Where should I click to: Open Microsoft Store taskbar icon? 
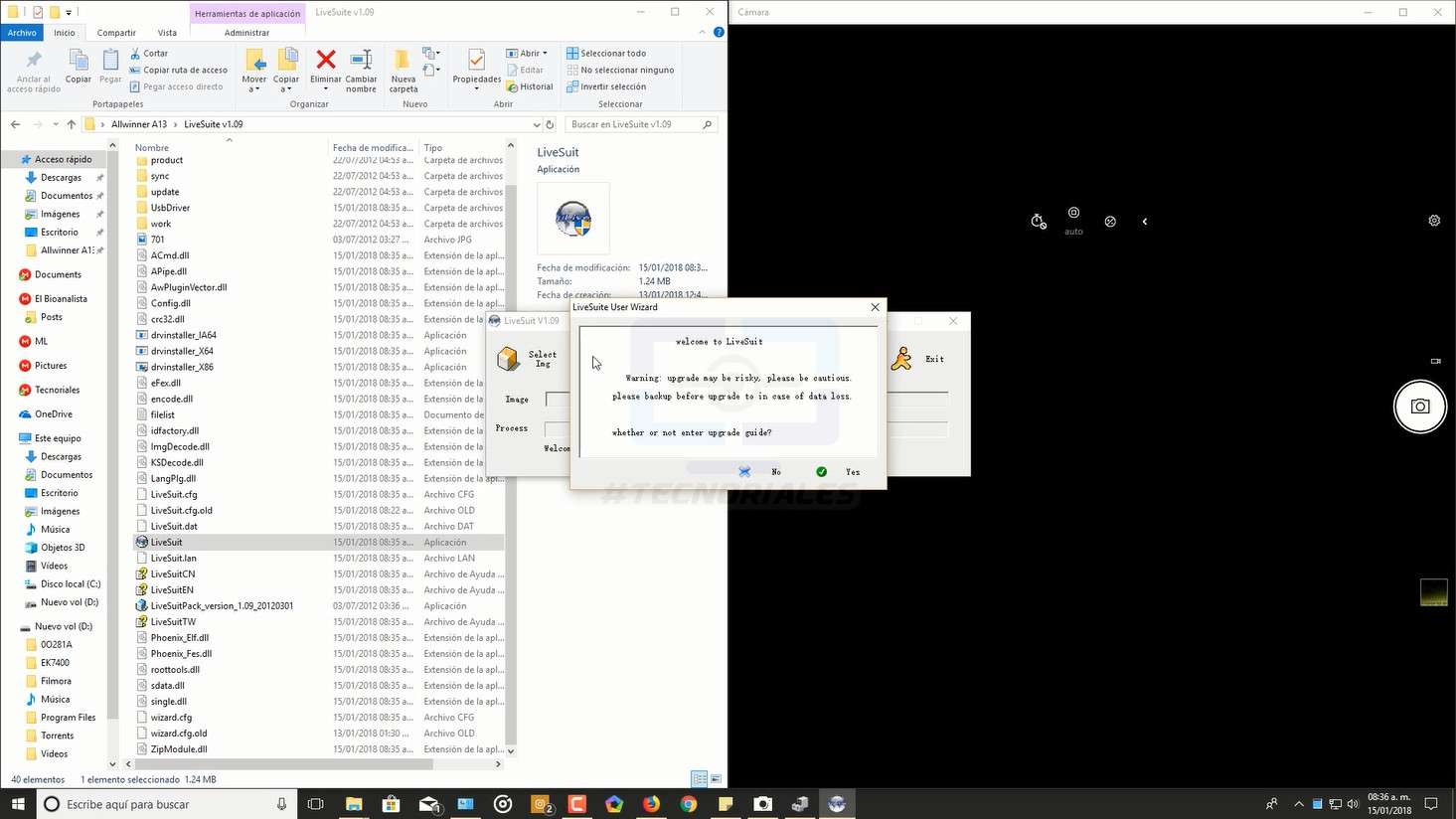tap(391, 804)
